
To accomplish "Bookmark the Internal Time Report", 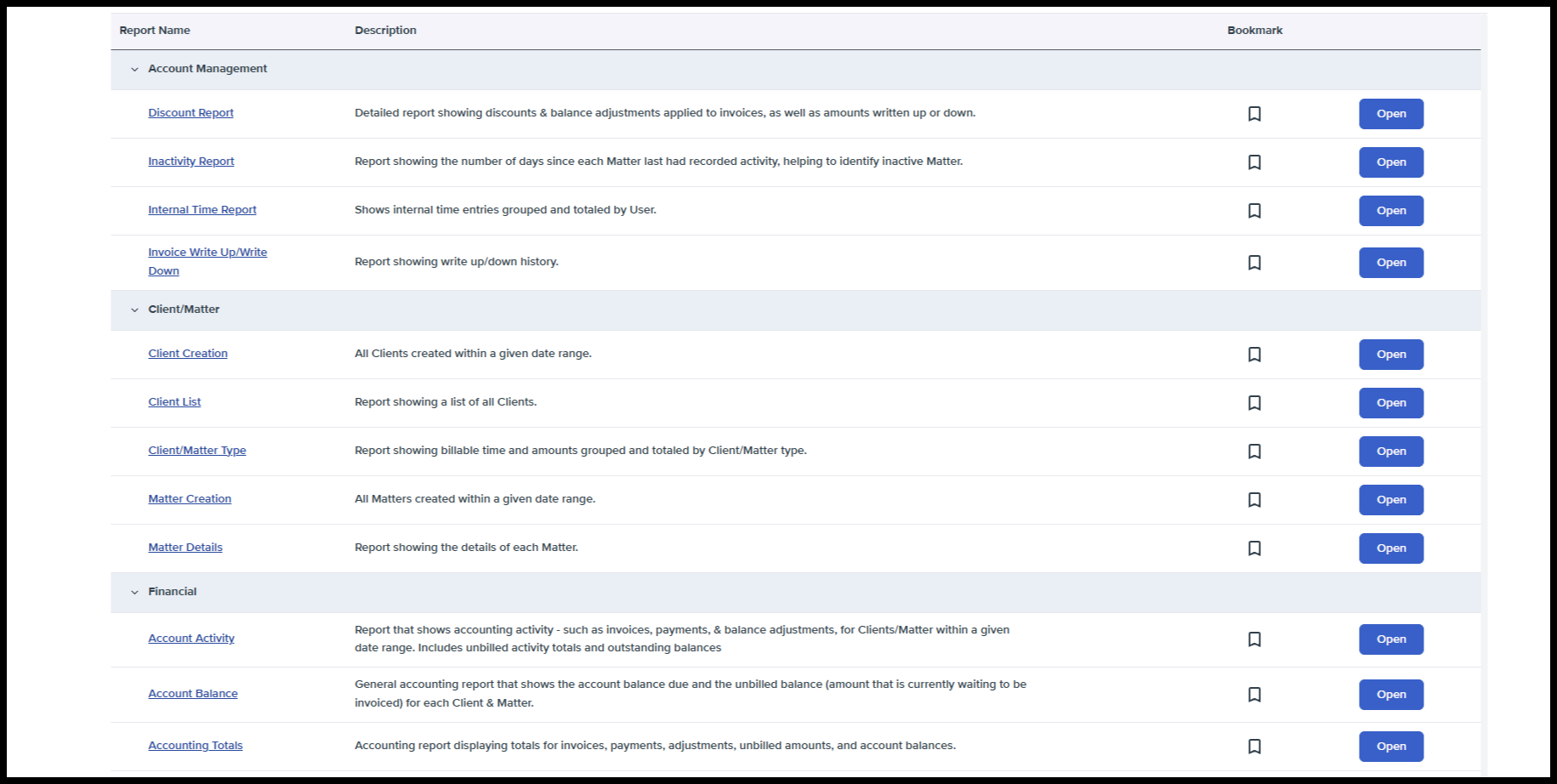I will [1254, 211].
